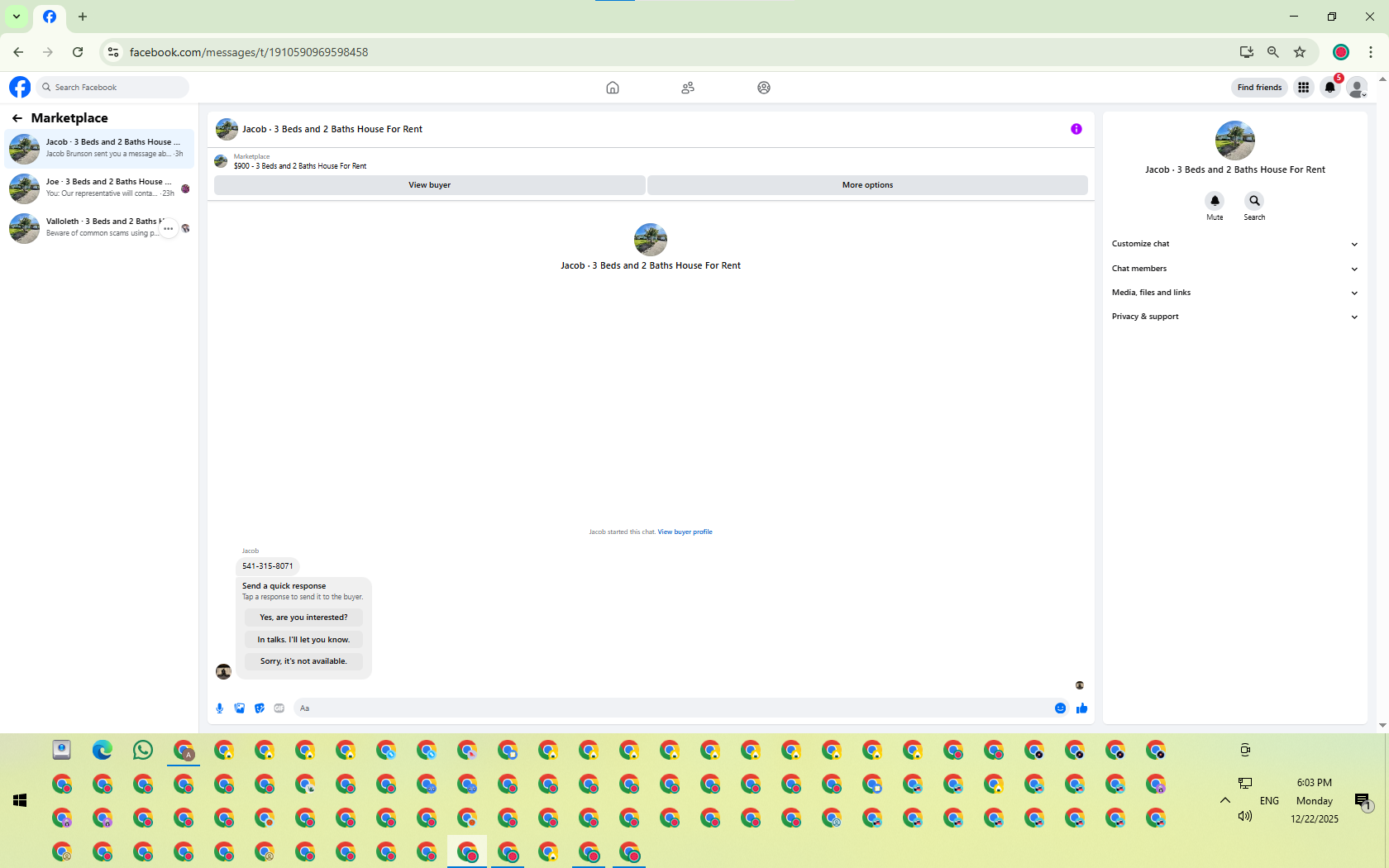Click the Facebook browser tab

point(50,17)
